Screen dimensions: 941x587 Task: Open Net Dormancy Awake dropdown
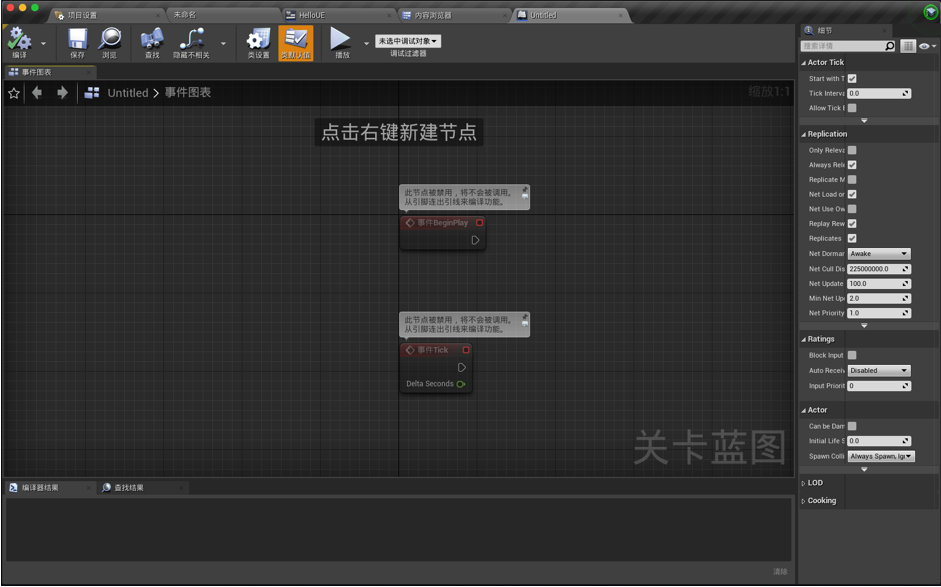[x=879, y=254]
